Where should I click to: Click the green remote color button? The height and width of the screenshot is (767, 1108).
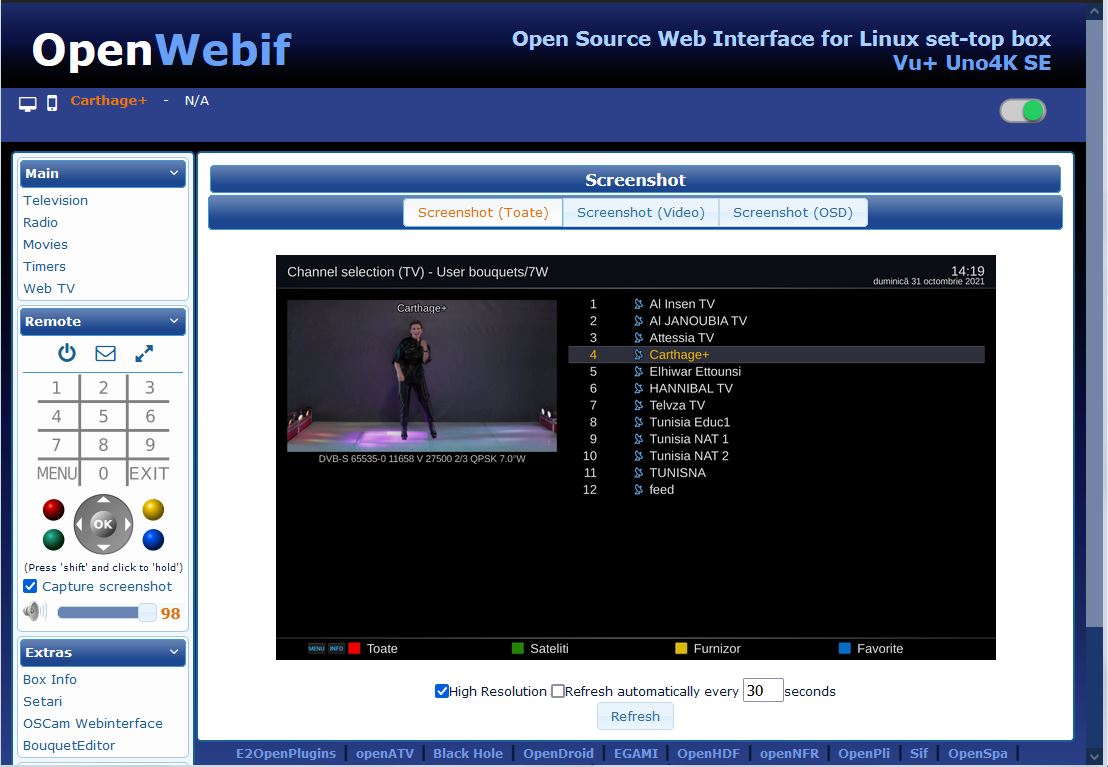point(54,539)
